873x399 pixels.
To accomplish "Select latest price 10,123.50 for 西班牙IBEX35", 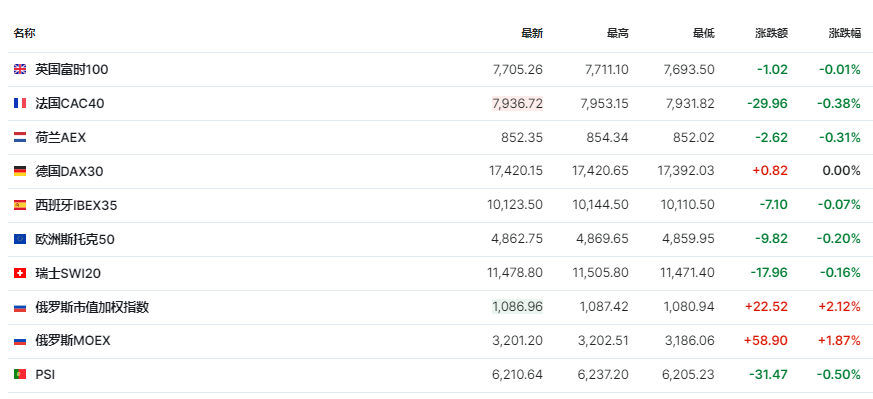I will [x=515, y=205].
